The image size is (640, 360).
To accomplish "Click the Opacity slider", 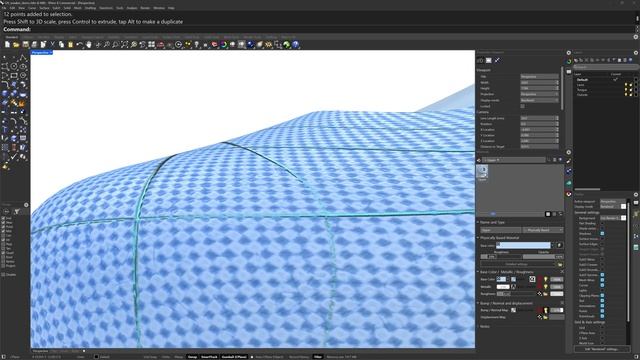I will click(x=543, y=257).
